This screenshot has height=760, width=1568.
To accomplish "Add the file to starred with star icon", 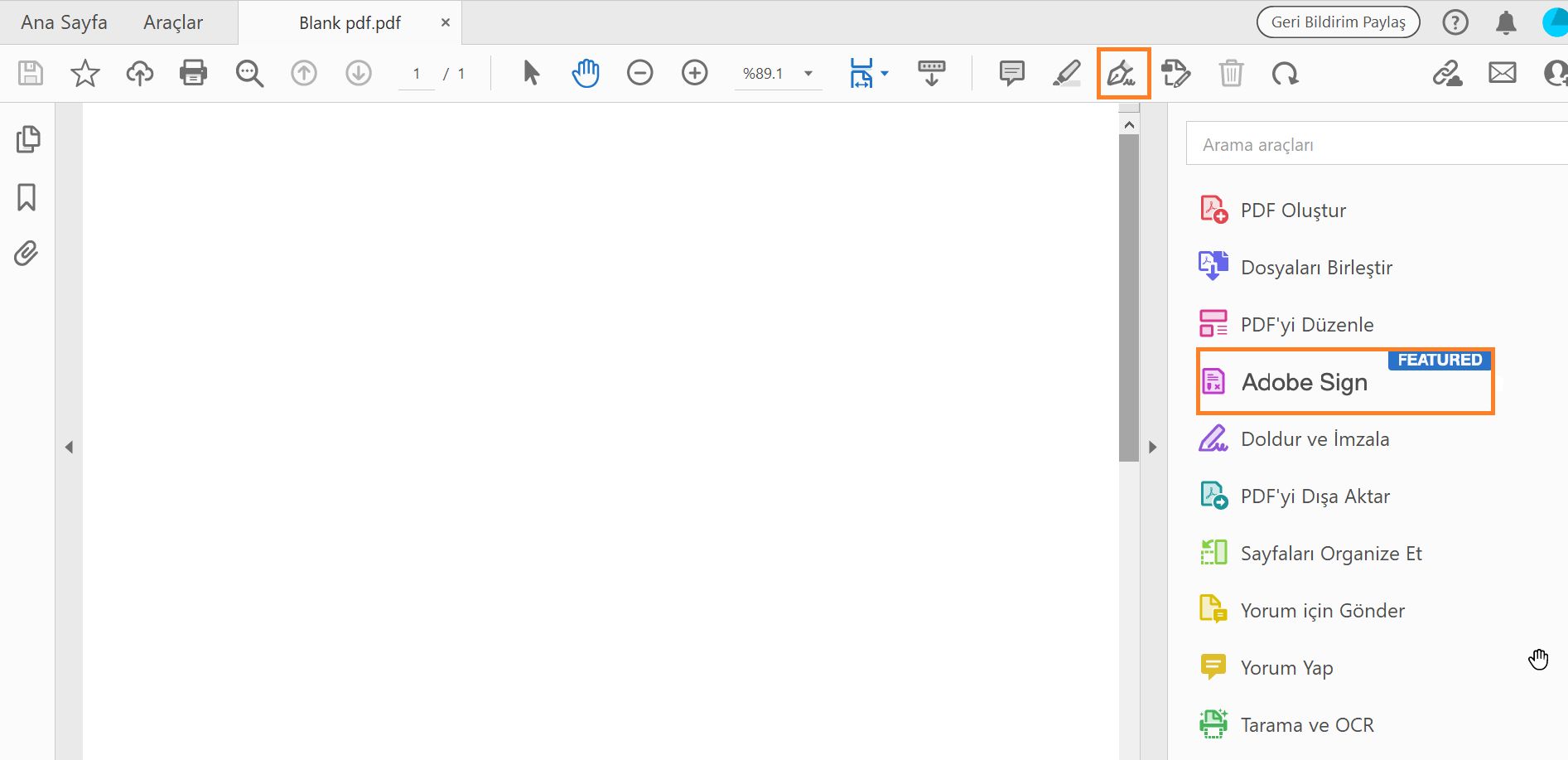I will (85, 73).
